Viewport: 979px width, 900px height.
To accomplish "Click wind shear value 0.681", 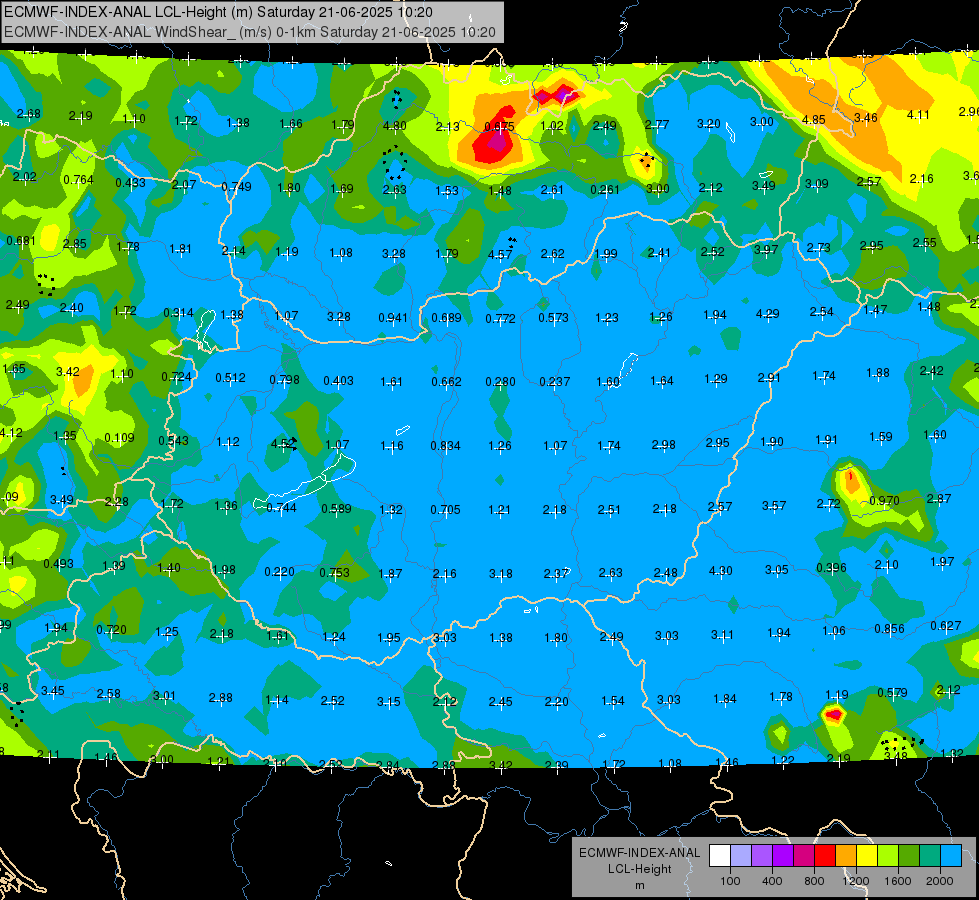I will pyautogui.click(x=21, y=241).
